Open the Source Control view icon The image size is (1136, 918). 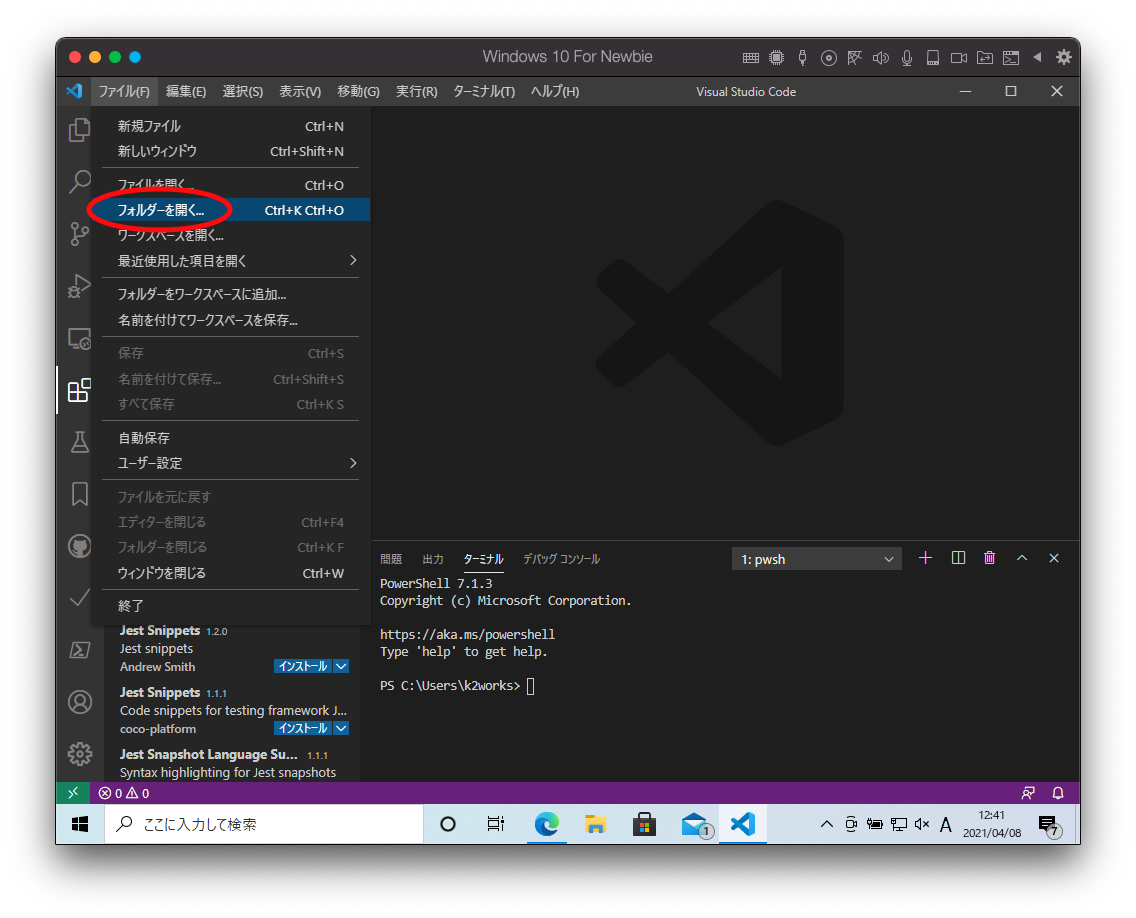click(x=79, y=234)
